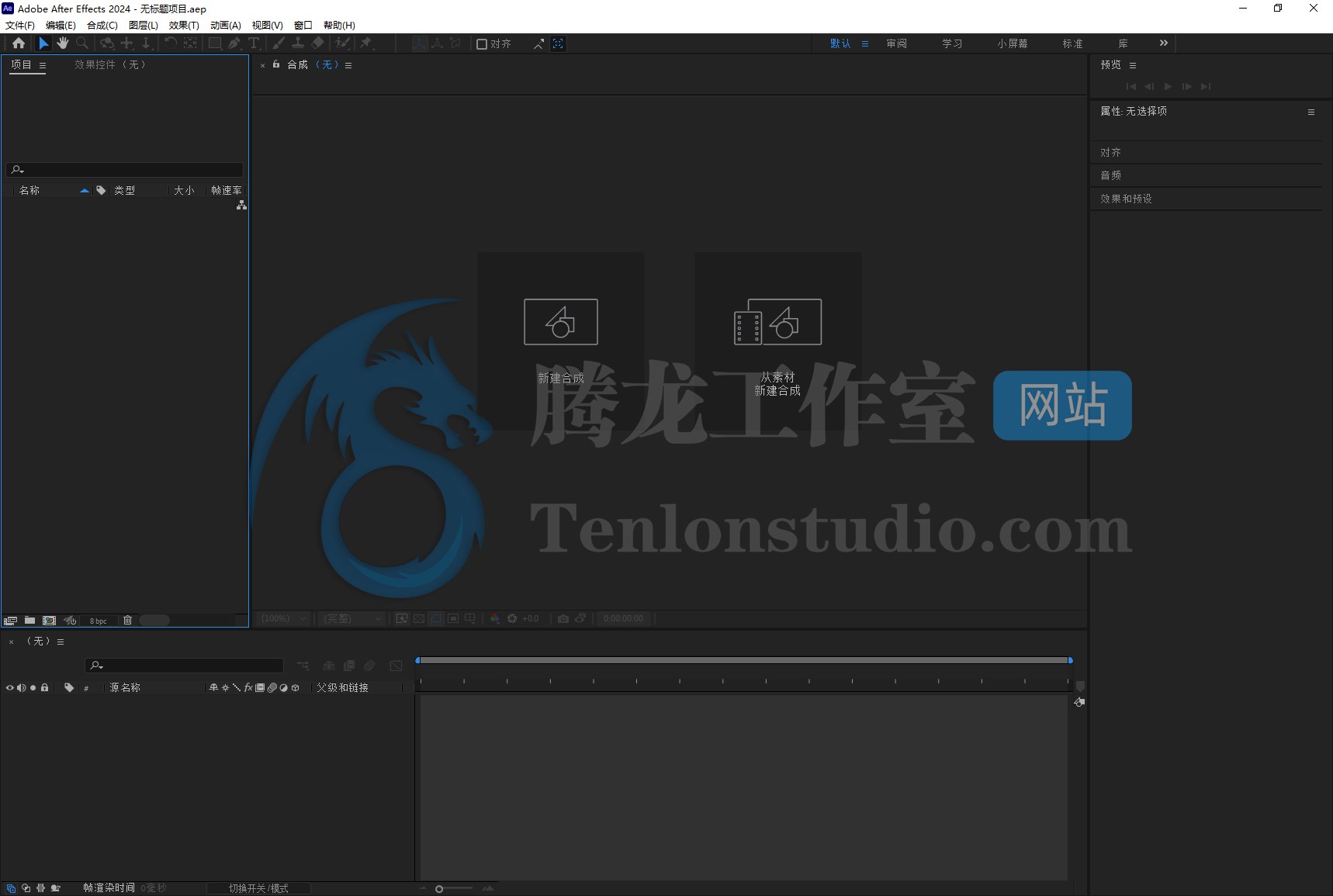Open the 效果(T) menu
The image size is (1333, 896).
click(184, 26)
